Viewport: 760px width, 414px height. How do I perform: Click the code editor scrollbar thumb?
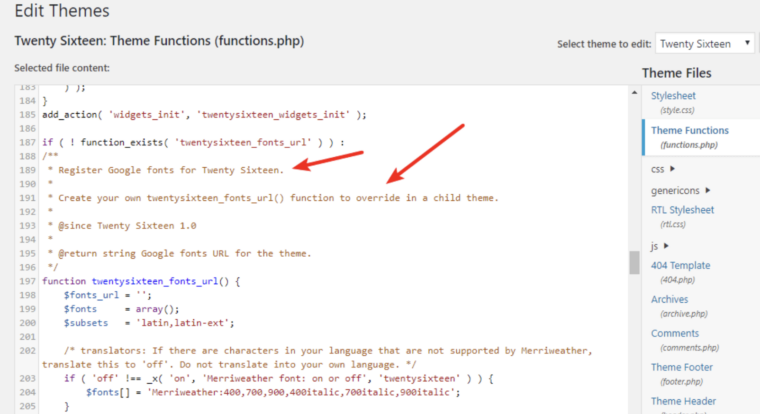[x=633, y=262]
